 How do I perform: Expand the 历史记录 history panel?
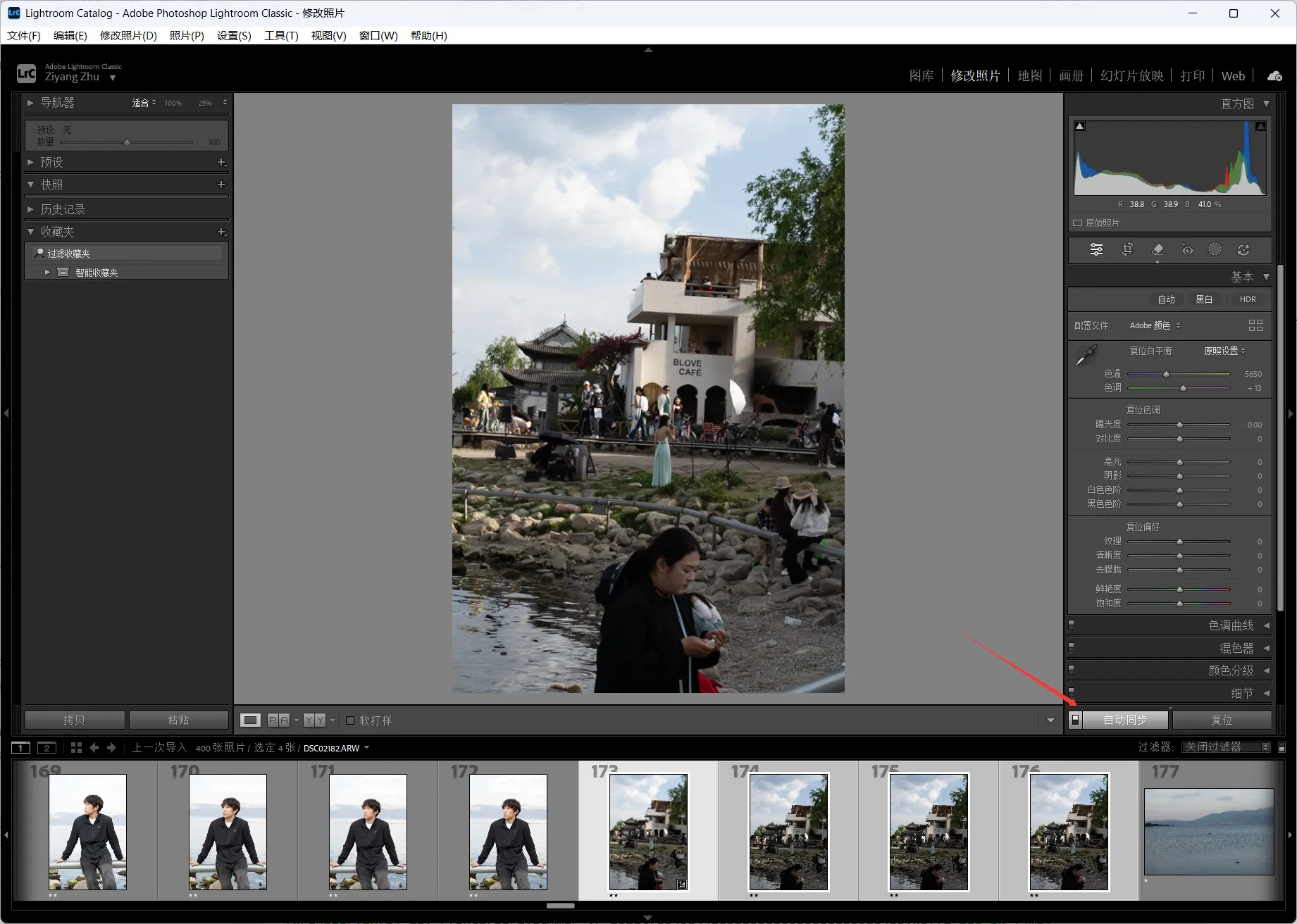tap(63, 209)
